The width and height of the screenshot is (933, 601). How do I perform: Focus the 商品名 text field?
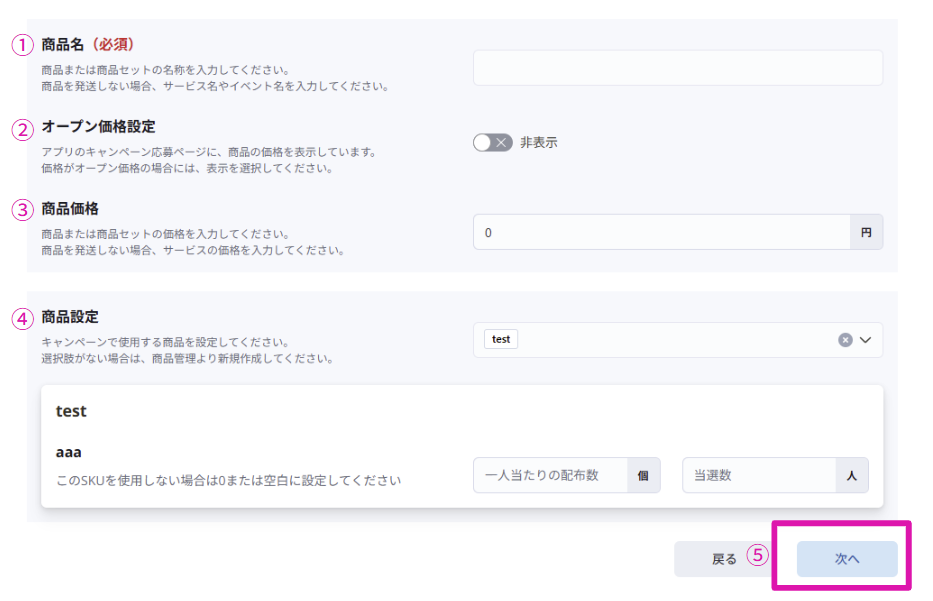(677, 68)
